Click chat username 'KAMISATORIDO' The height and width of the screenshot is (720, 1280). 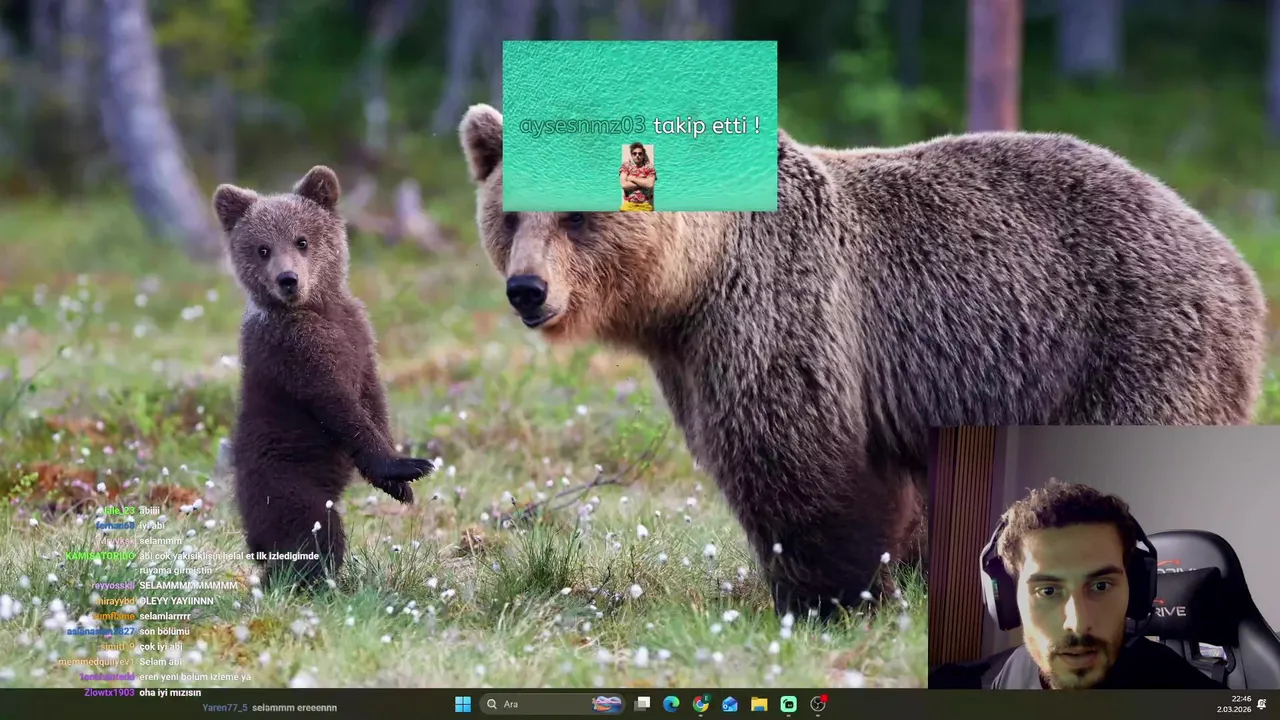click(100, 556)
